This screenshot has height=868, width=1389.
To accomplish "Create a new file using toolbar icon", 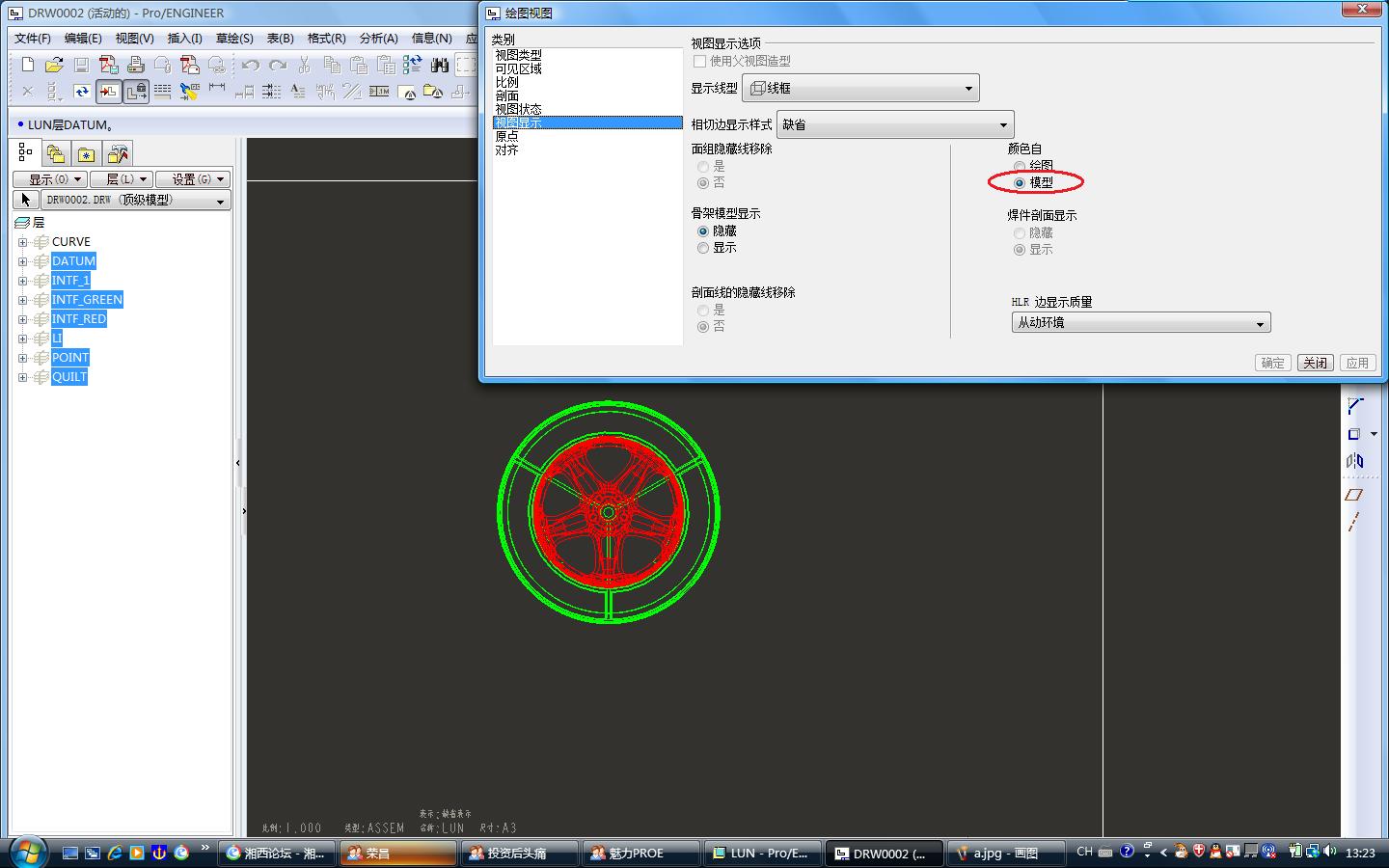I will 27,65.
